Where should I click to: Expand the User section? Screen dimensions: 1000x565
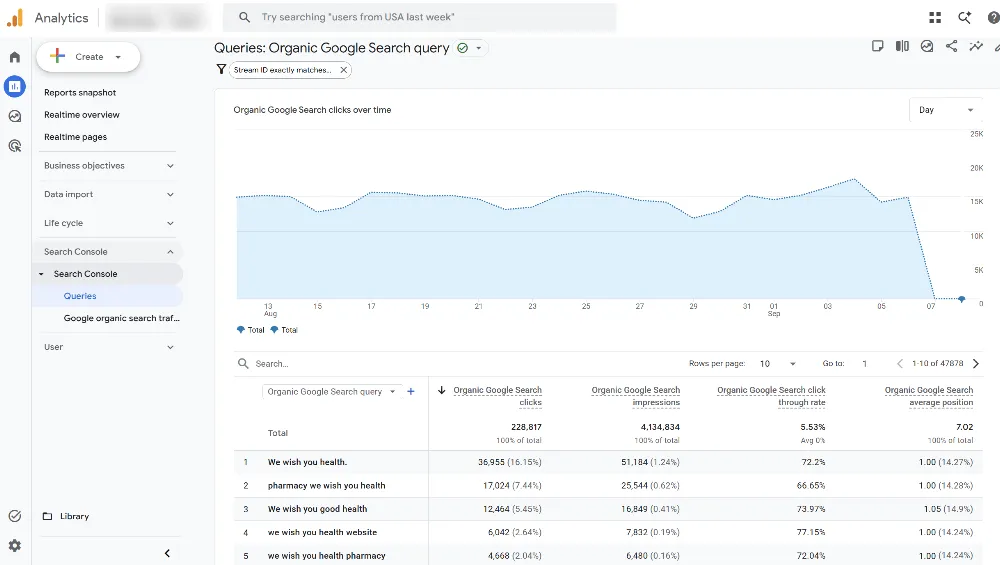click(108, 347)
